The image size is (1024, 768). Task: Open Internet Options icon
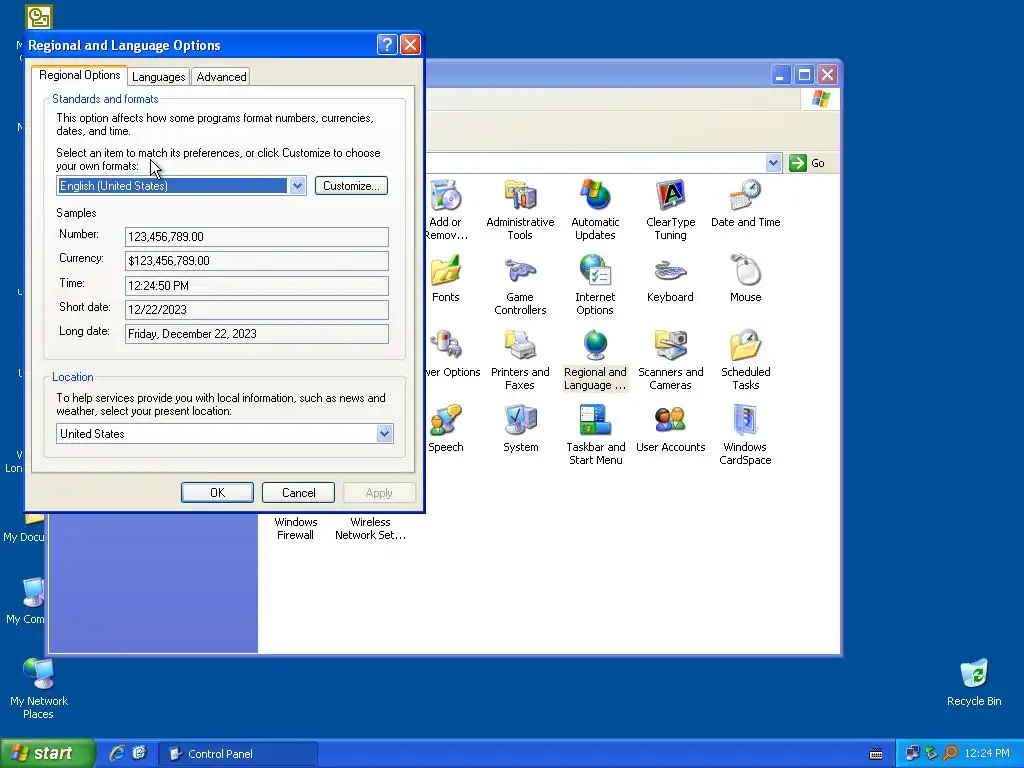click(595, 270)
